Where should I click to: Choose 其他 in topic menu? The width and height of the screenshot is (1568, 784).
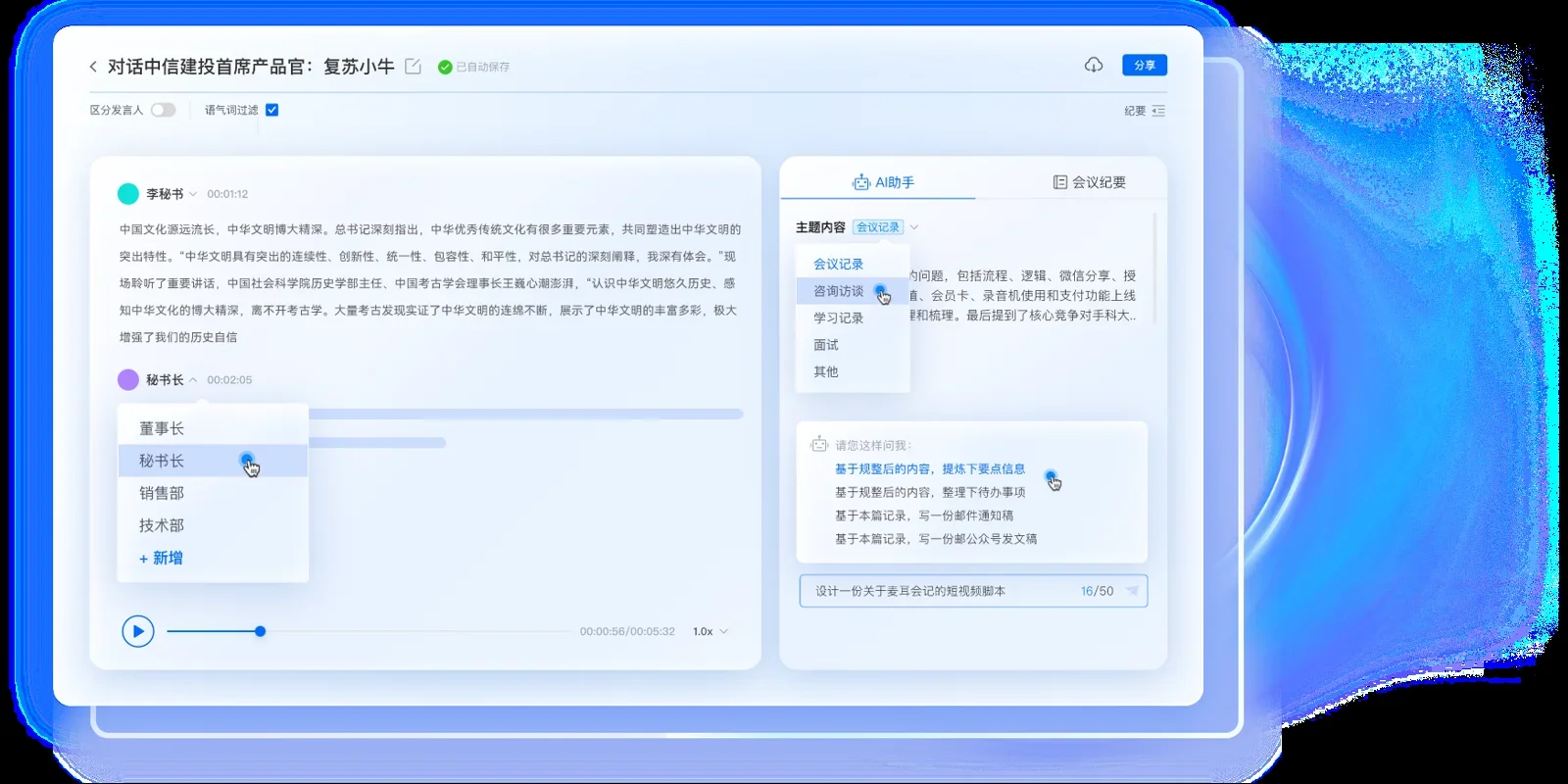853,371
